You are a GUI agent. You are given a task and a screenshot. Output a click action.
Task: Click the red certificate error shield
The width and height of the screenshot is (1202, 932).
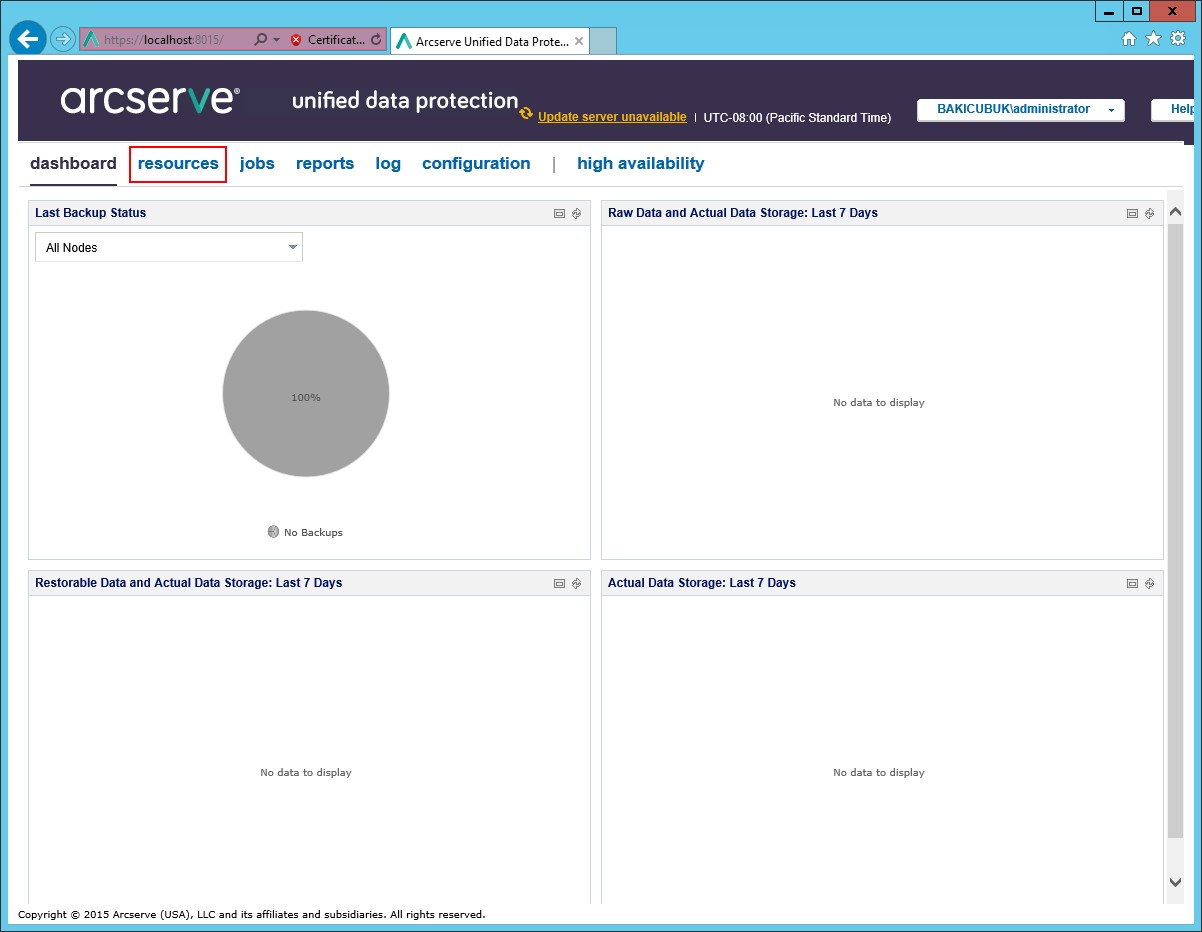[296, 40]
